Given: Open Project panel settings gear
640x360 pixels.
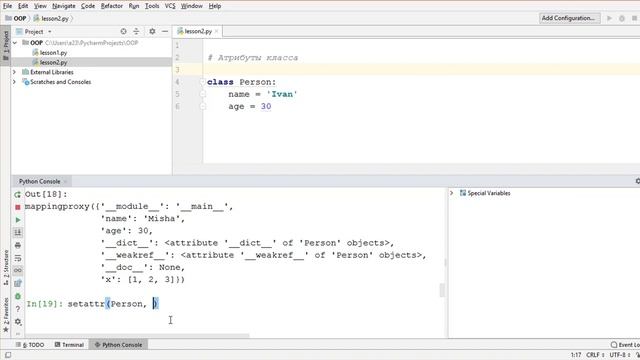Looking at the screenshot, I should (x=152, y=31).
